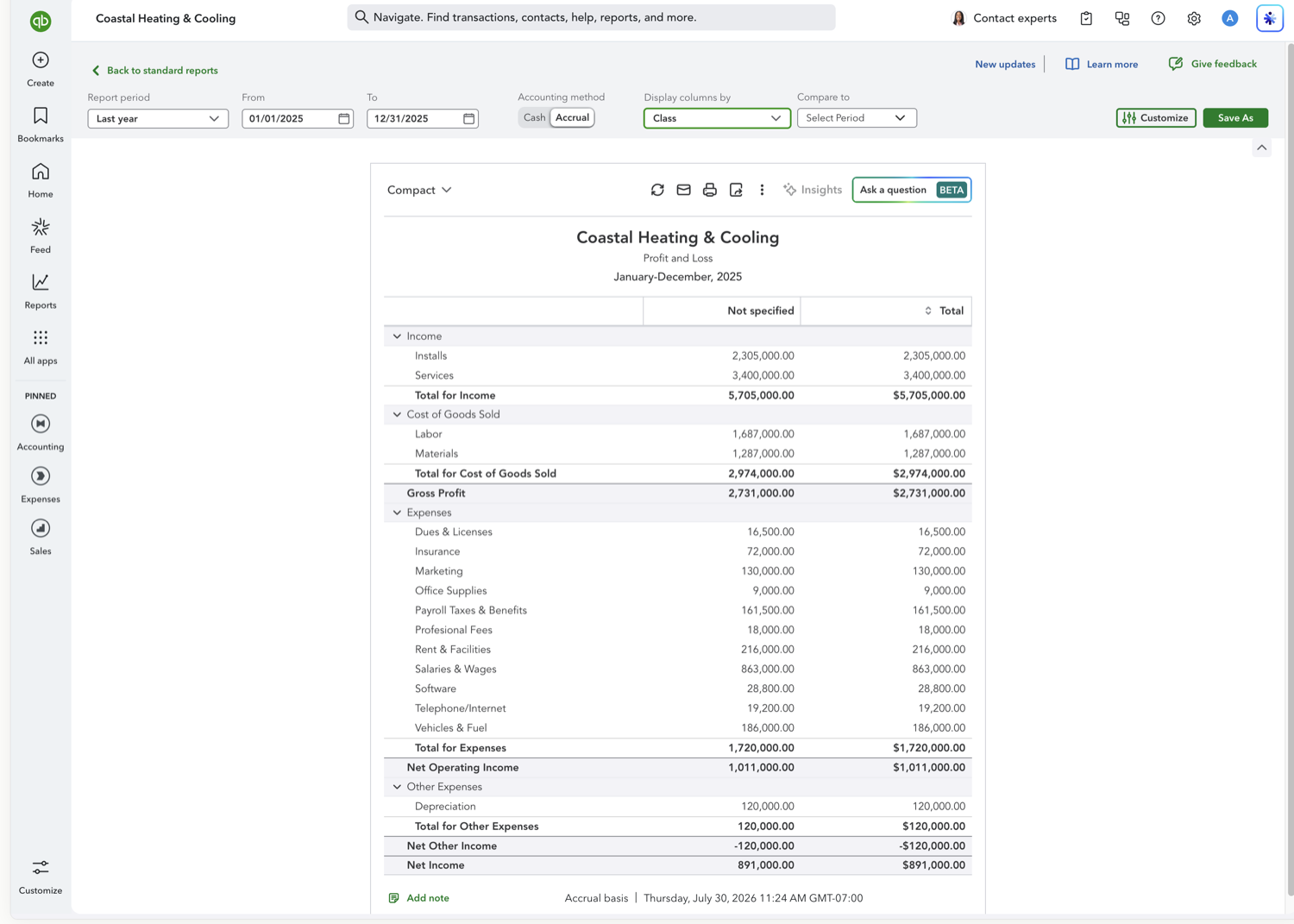
Task: Click Total value for Installs 2,305,000.00
Action: (933, 355)
